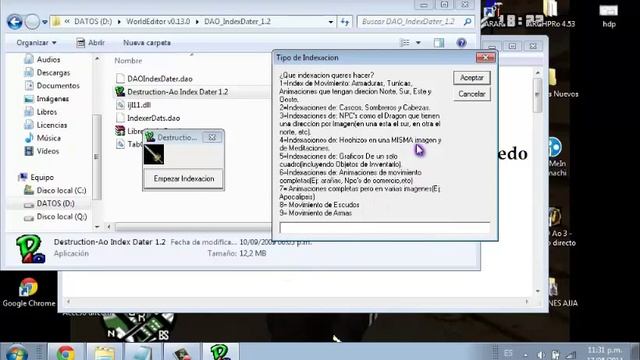Click the volume icon in system tray
This screenshot has width=640, height=360.
point(541,354)
